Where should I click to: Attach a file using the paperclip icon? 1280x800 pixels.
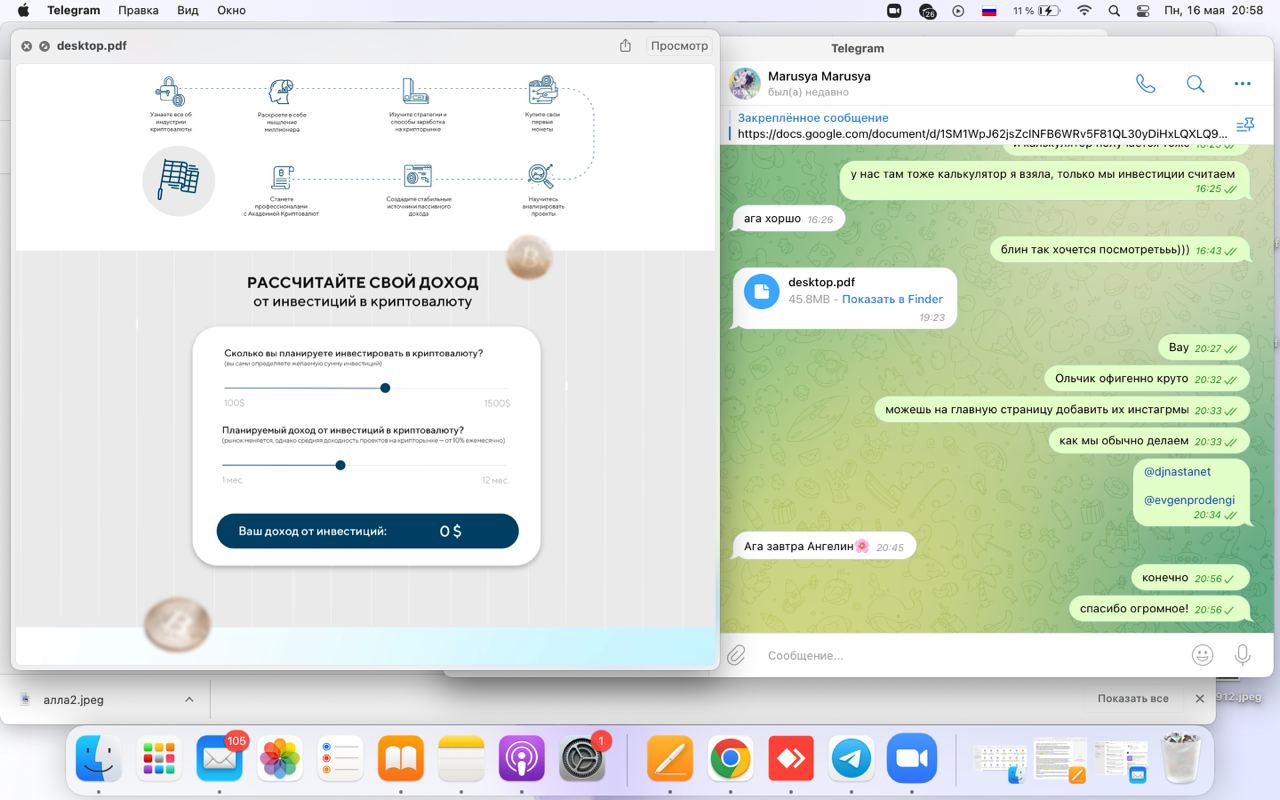(737, 655)
